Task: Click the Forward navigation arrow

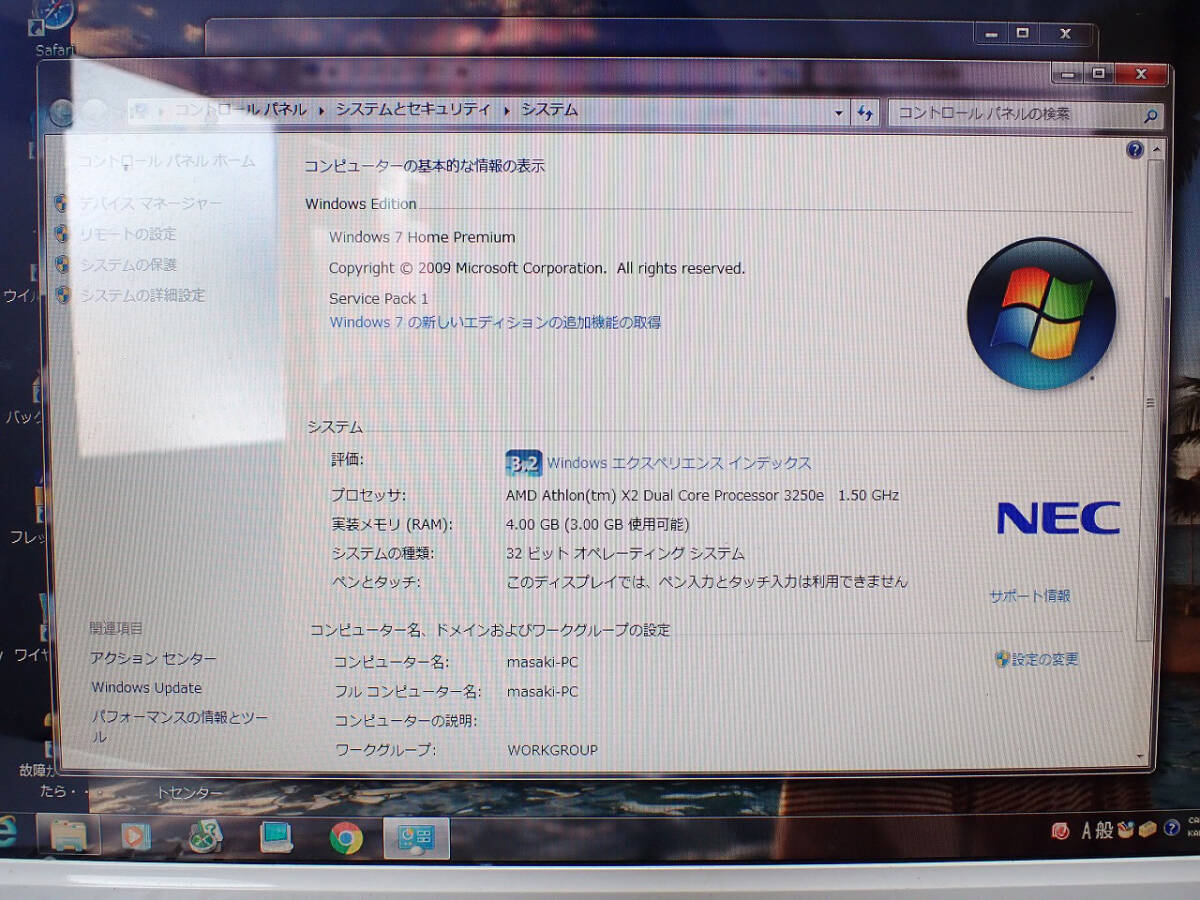Action: click(95, 111)
